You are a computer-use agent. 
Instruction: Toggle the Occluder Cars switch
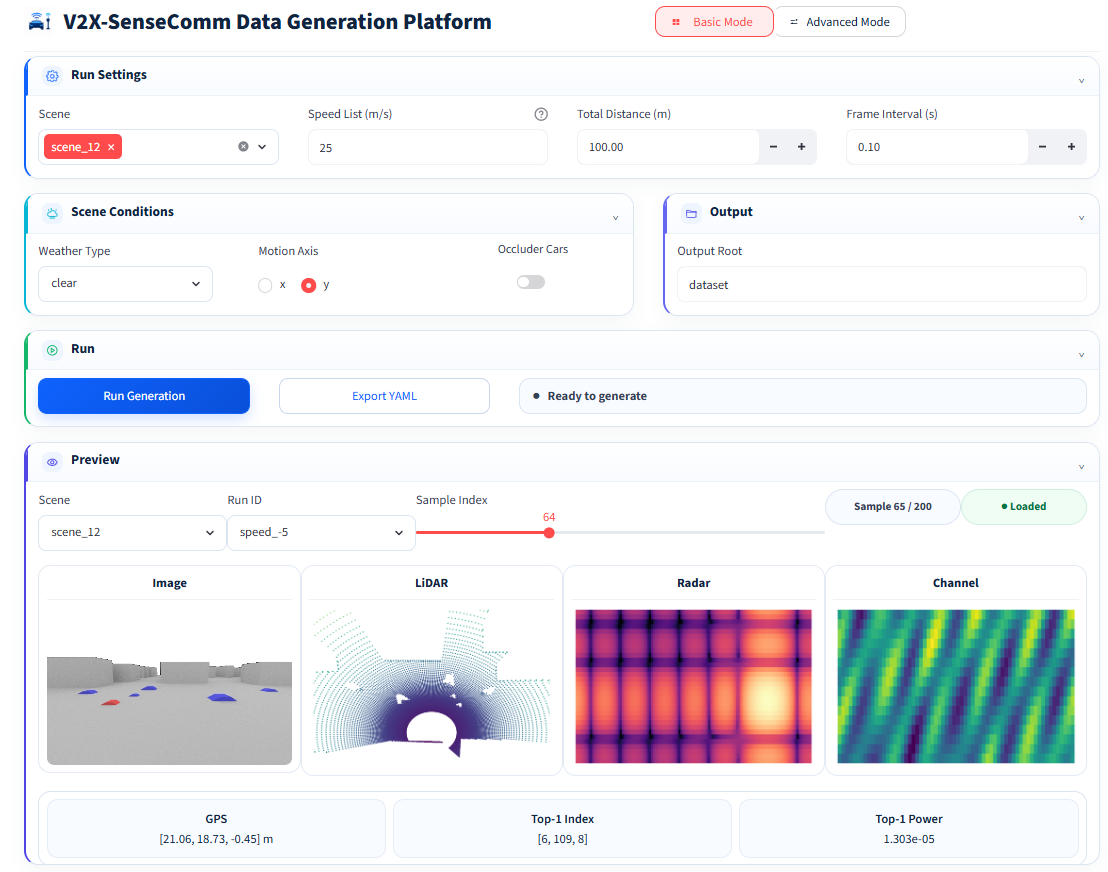point(531,283)
